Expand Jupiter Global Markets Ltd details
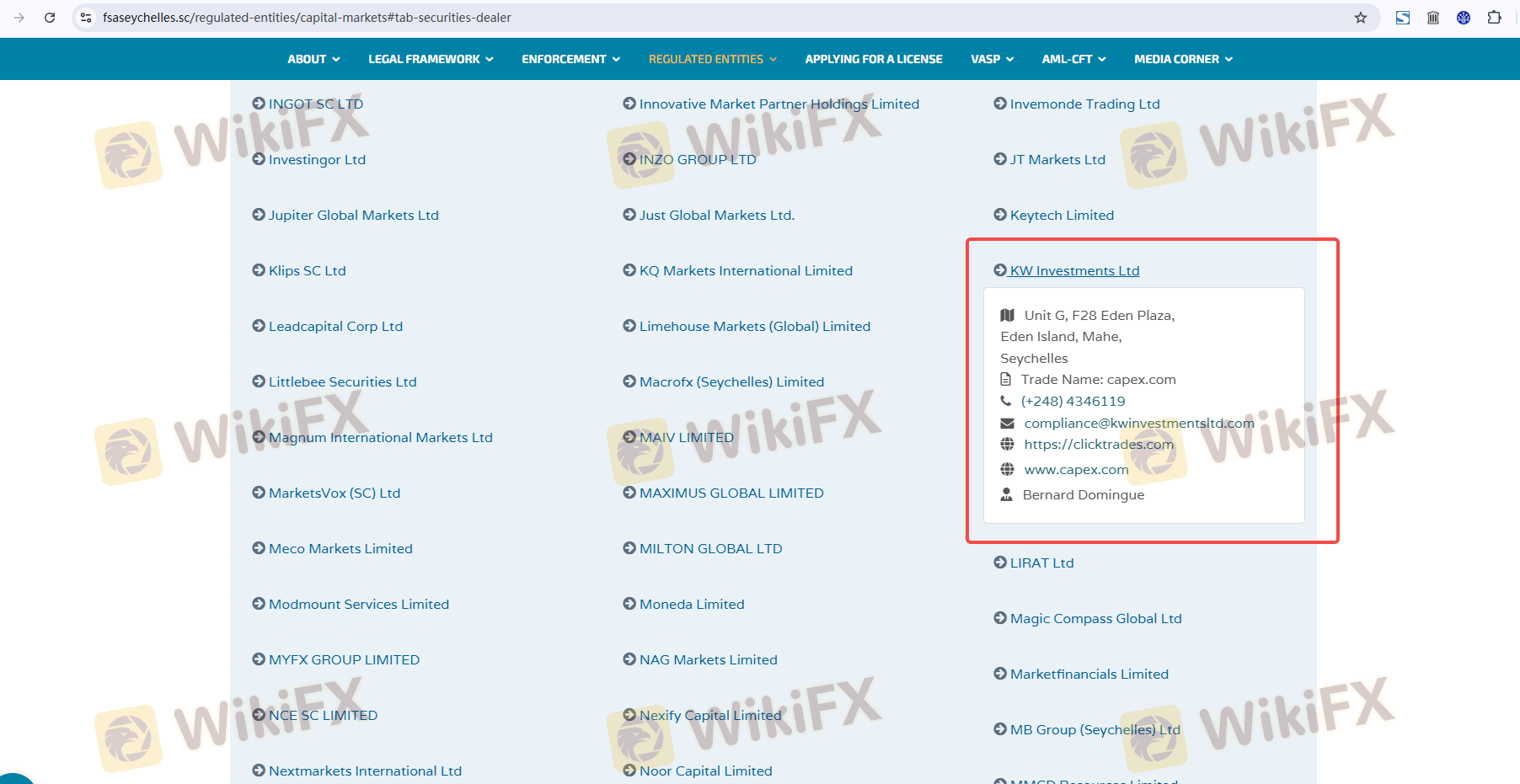 (353, 215)
